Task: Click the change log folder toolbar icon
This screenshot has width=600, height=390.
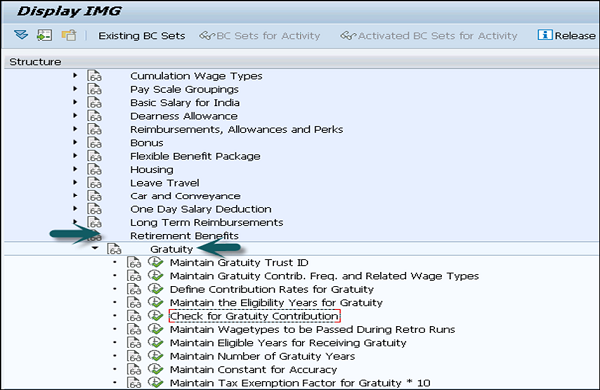Action: point(69,35)
